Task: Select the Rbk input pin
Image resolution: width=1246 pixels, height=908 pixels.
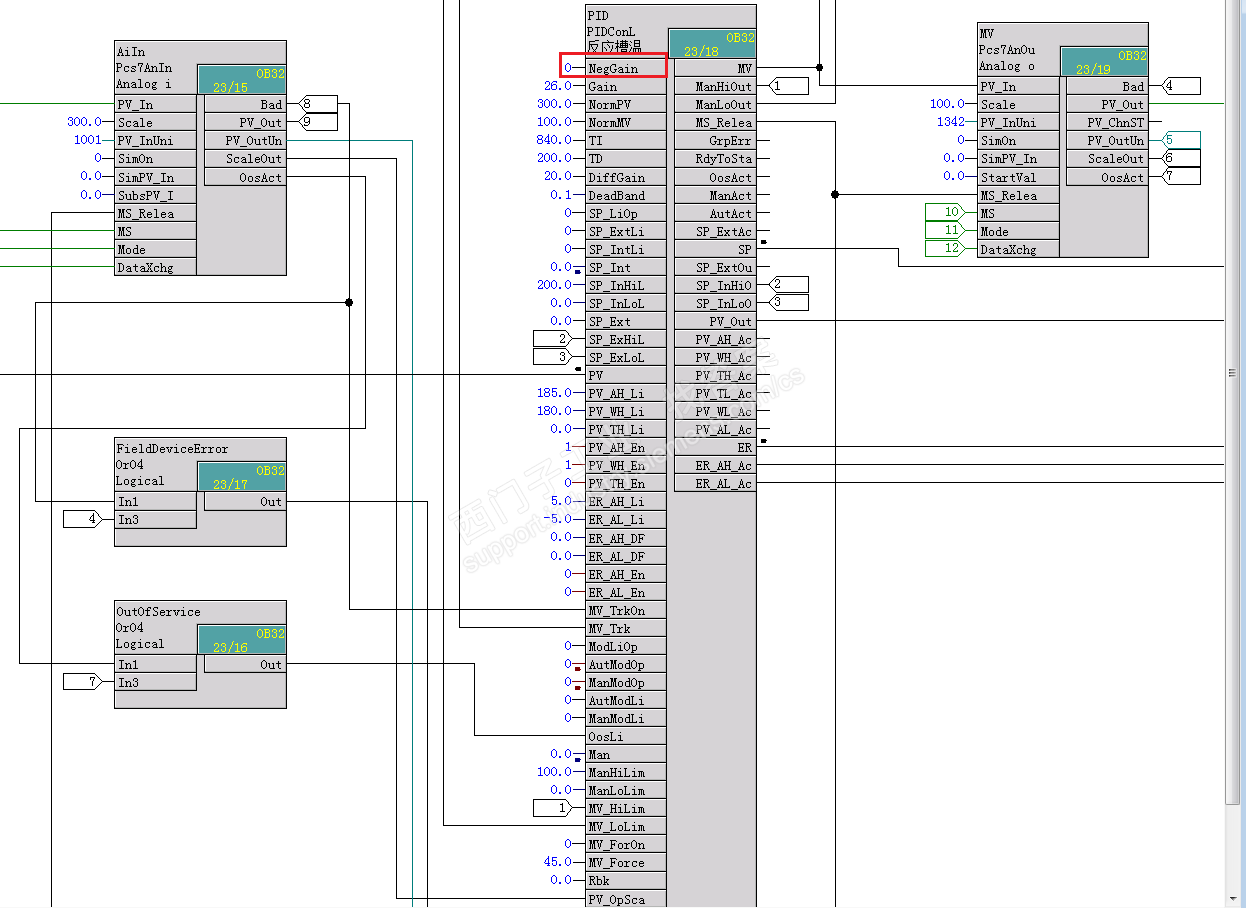Action: 625,880
